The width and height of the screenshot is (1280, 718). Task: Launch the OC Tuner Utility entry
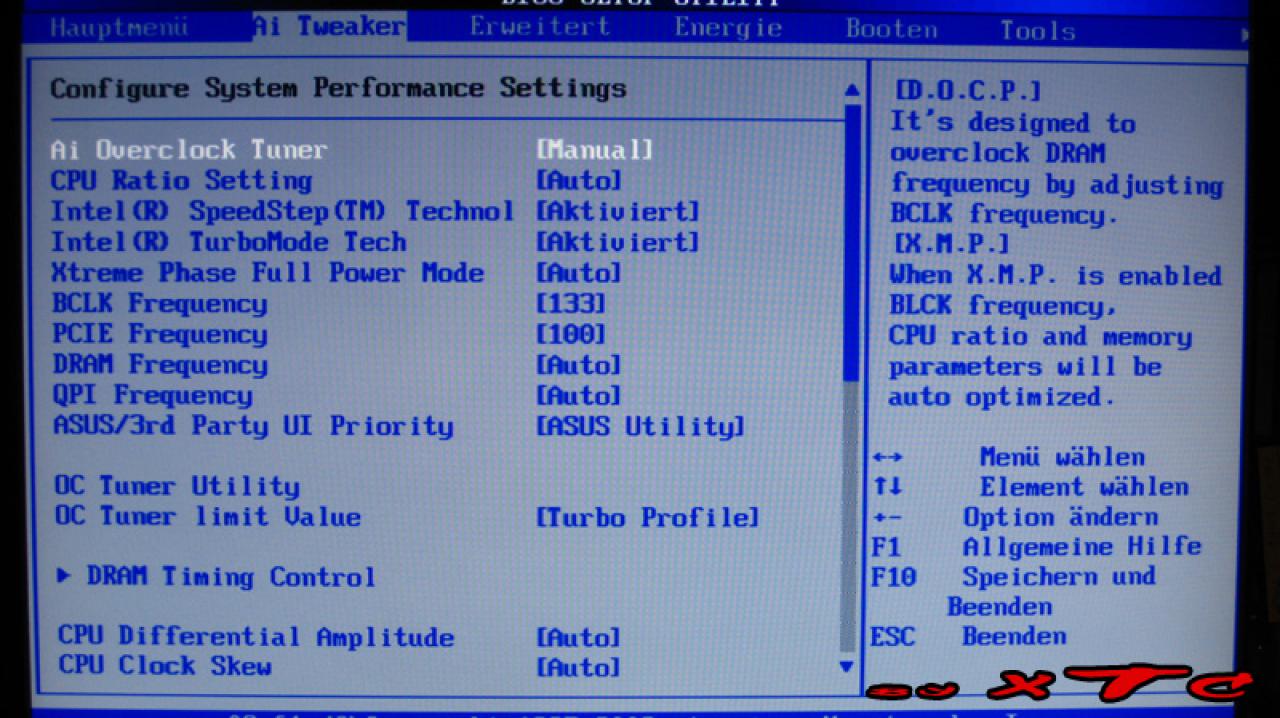point(176,487)
